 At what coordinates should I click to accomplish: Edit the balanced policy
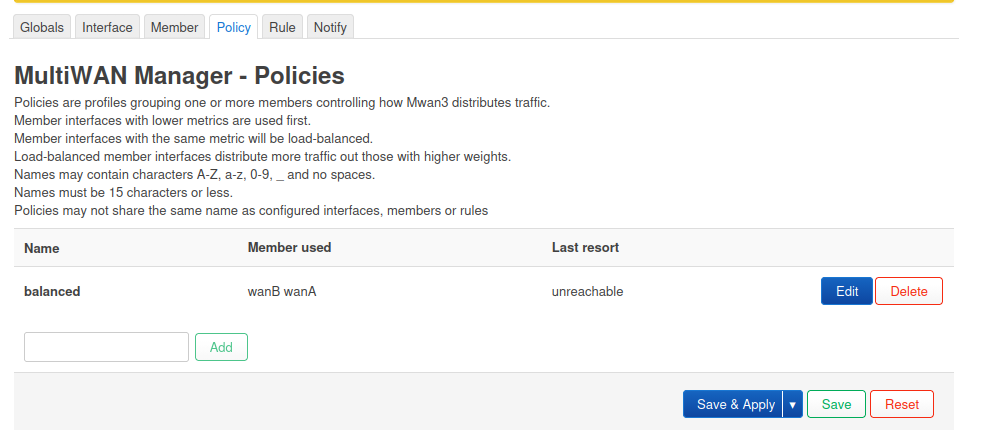(847, 292)
